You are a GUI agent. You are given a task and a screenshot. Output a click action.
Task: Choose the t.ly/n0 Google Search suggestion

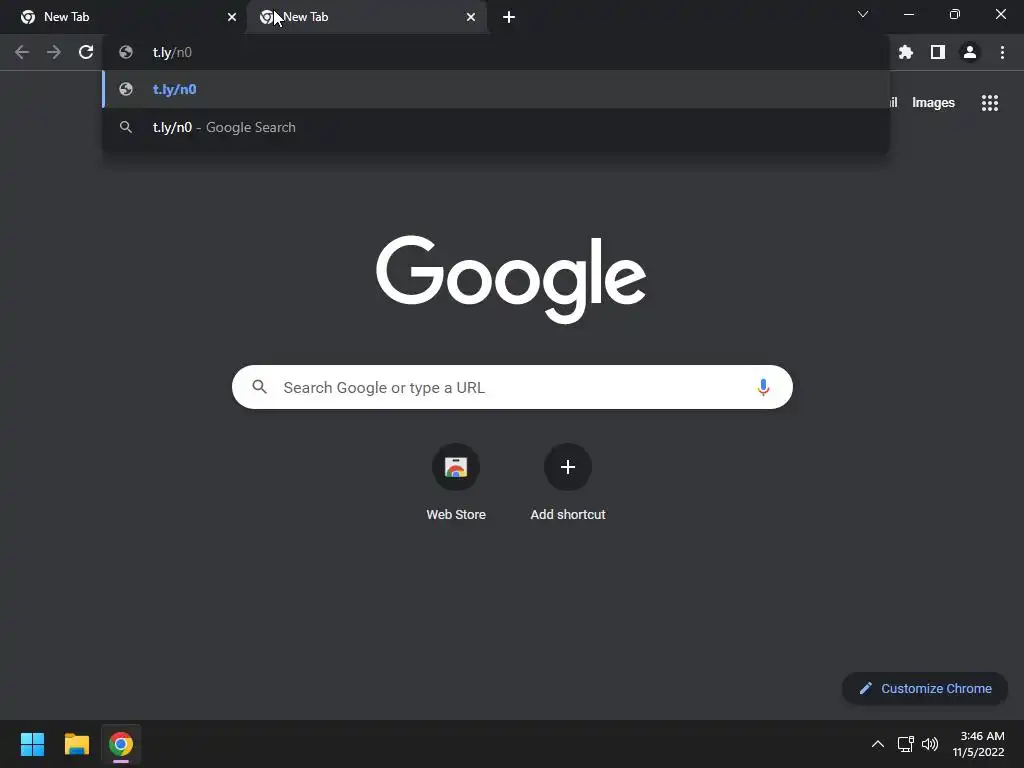click(496, 127)
